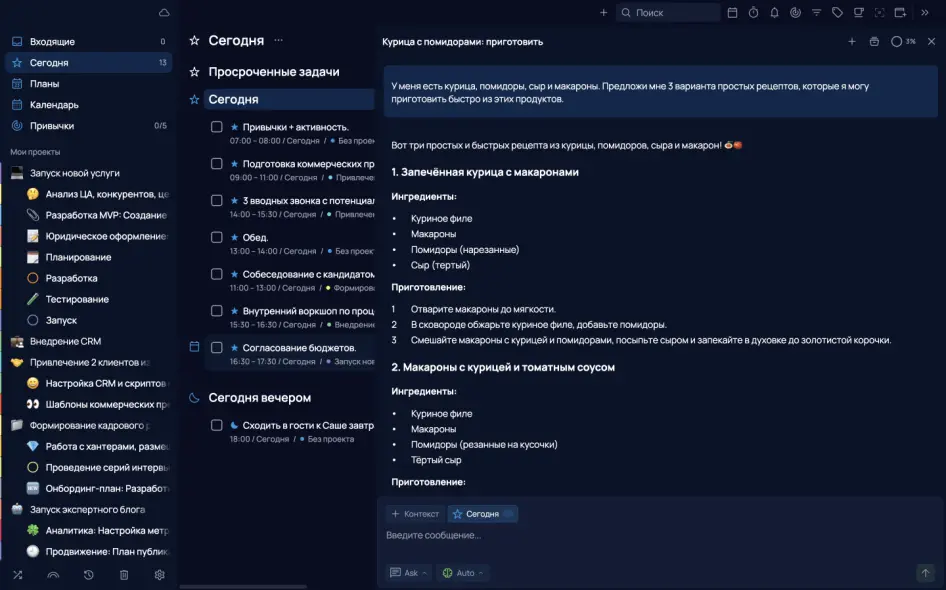The width and height of the screenshot is (946, 590).
Task: Open the timer from the top toolbar
Action: pos(753,13)
